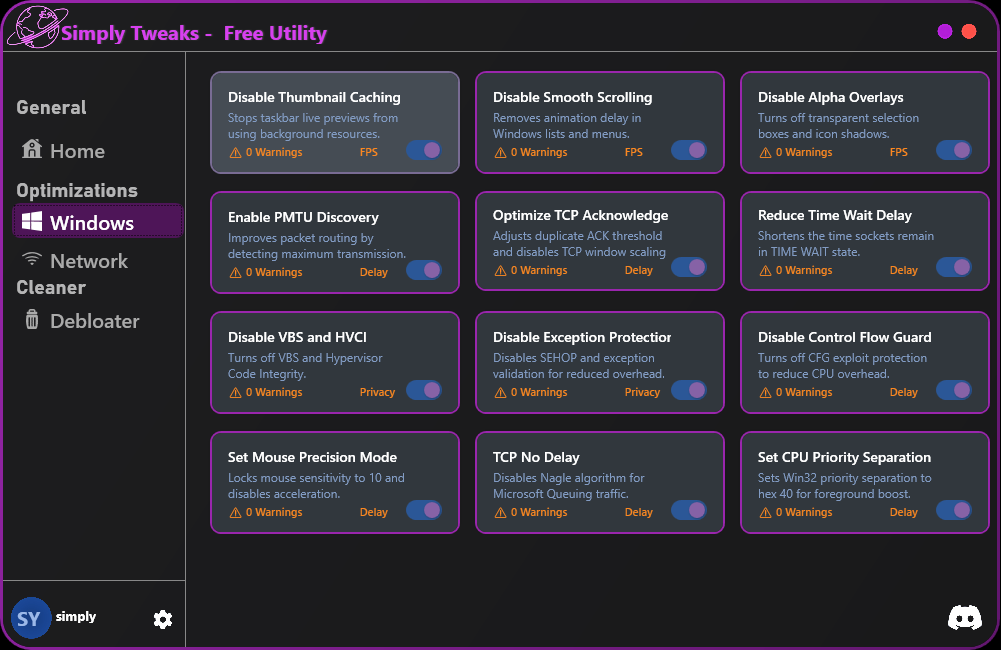Click the FPS tag on Disable Smooth Scrolling
1001x650 pixels.
[x=633, y=153]
